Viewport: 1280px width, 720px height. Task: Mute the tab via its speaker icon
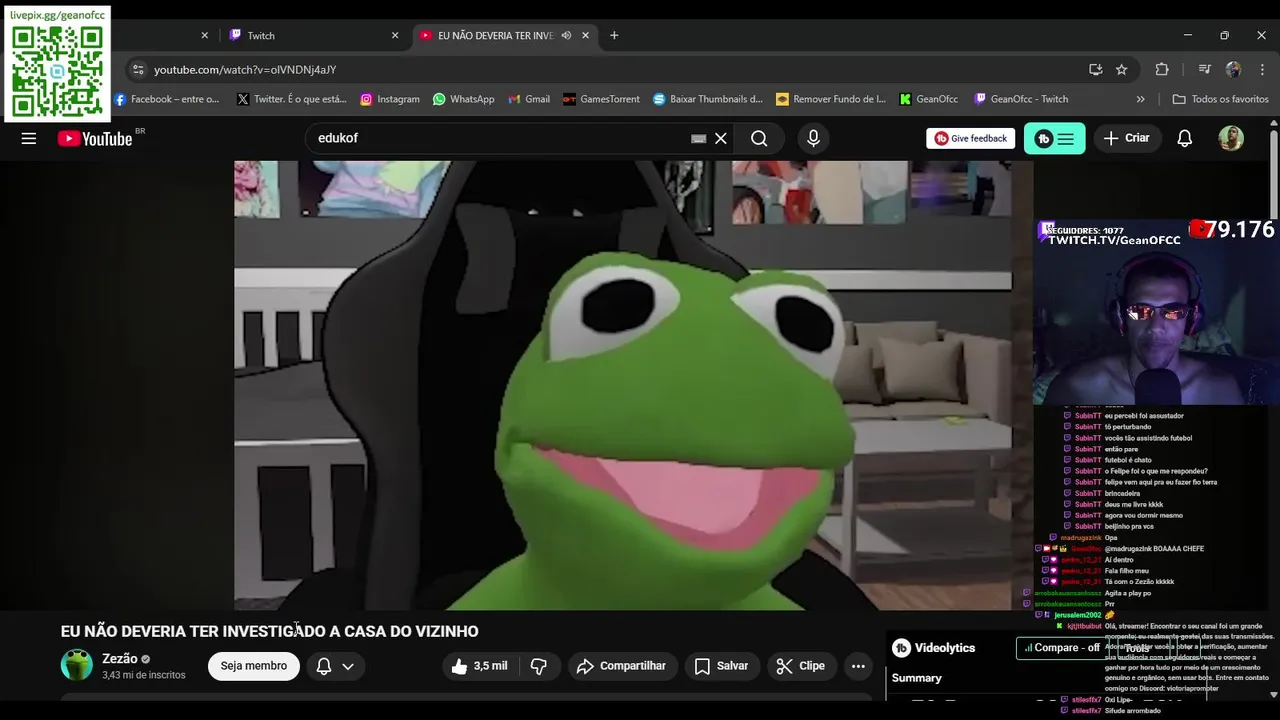tap(566, 35)
